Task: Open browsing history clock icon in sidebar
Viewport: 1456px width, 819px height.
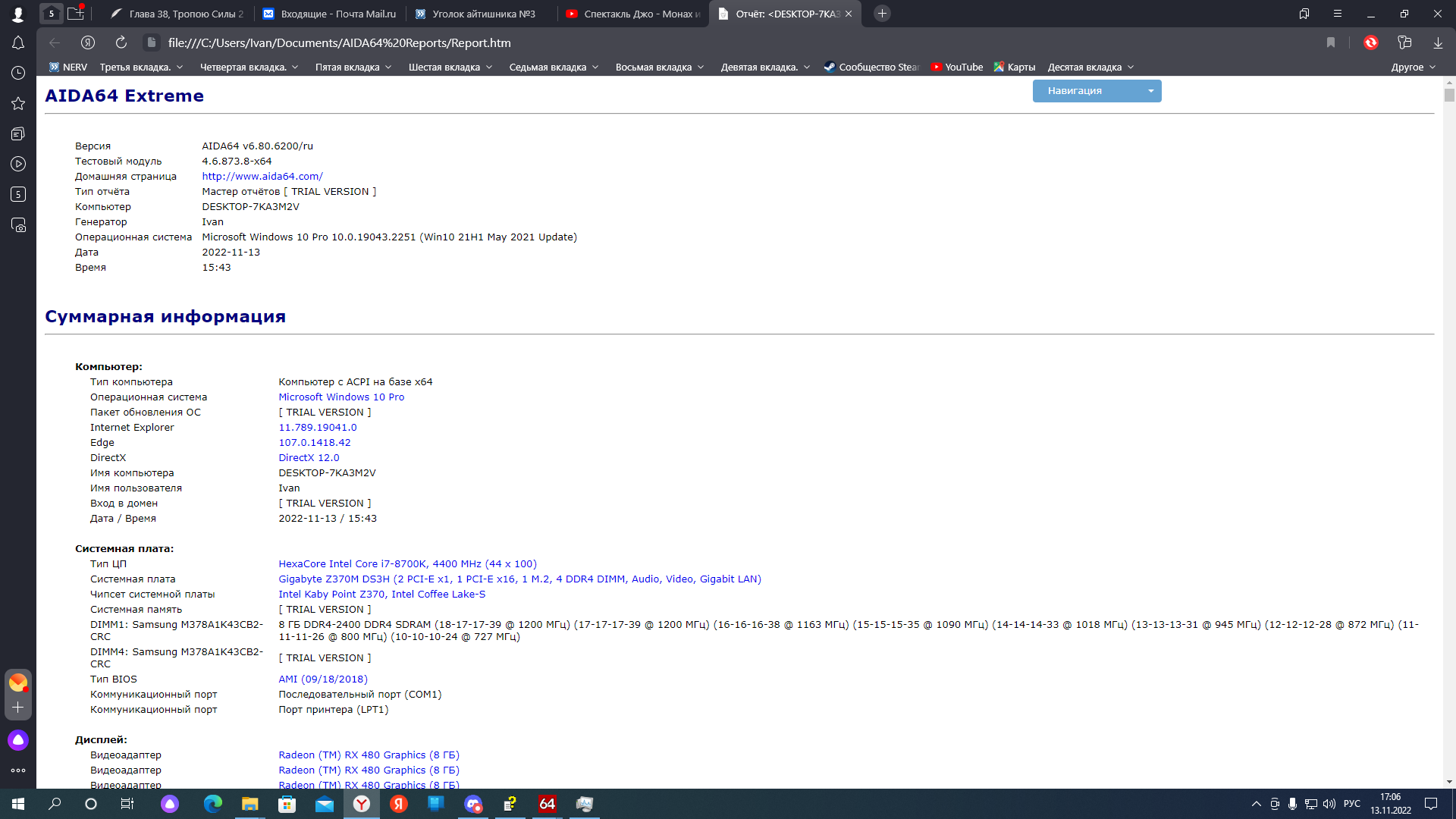Action: click(18, 73)
